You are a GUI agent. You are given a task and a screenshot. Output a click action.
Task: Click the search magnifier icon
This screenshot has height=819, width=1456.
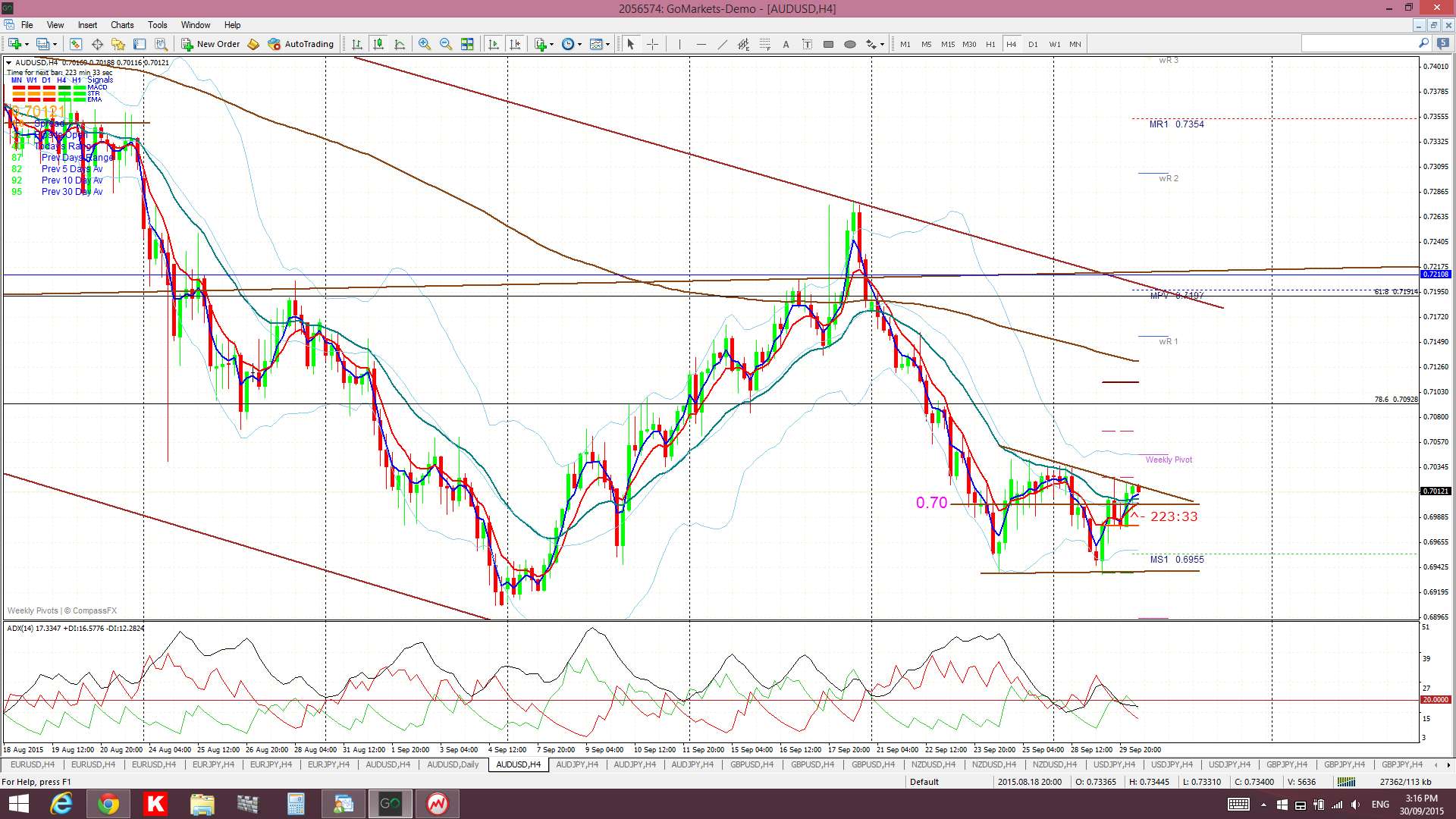tap(1423, 43)
